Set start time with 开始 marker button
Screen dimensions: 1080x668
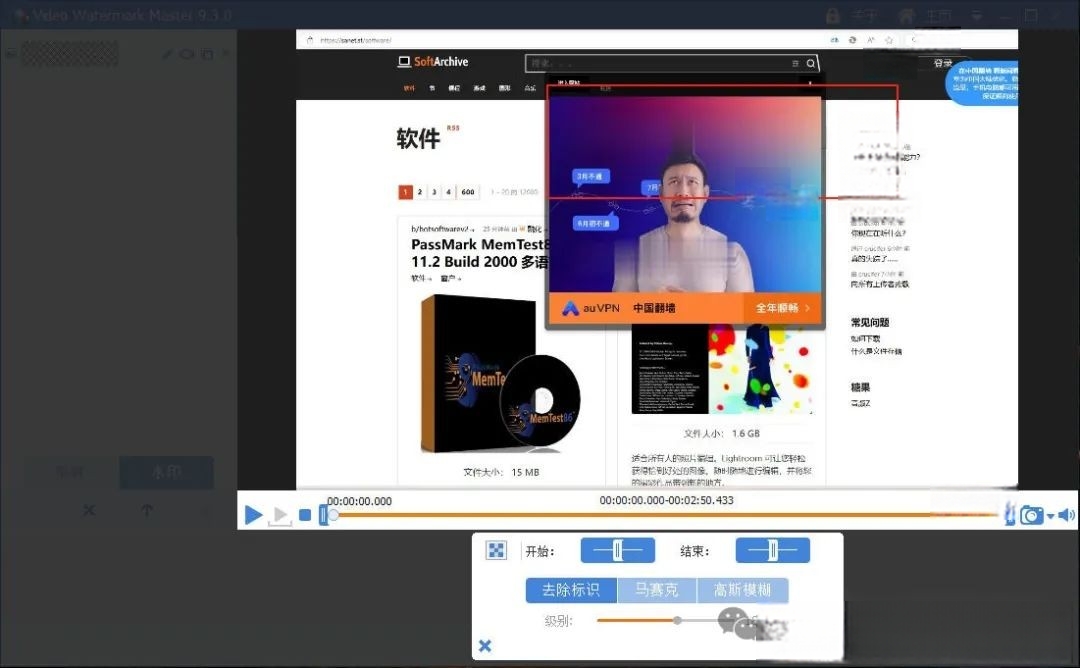pyautogui.click(x=618, y=550)
